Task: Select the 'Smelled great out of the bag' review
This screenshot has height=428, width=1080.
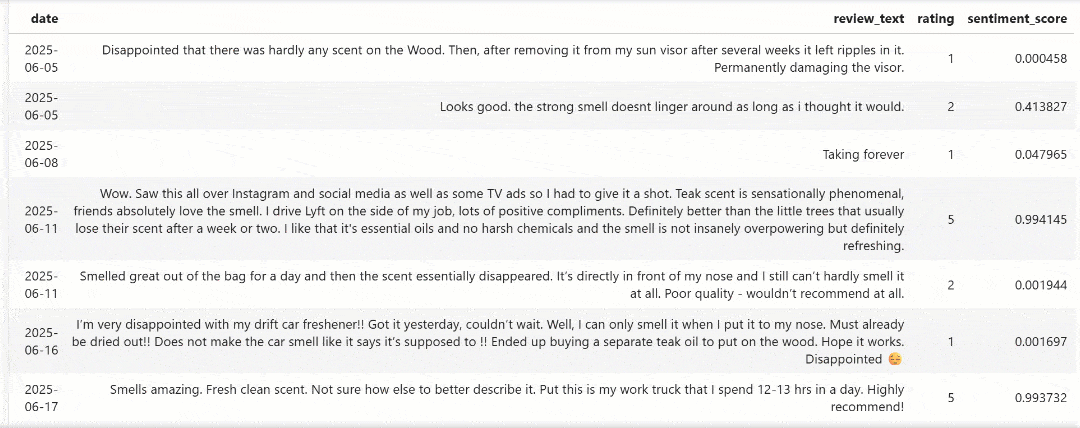Action: 491,285
